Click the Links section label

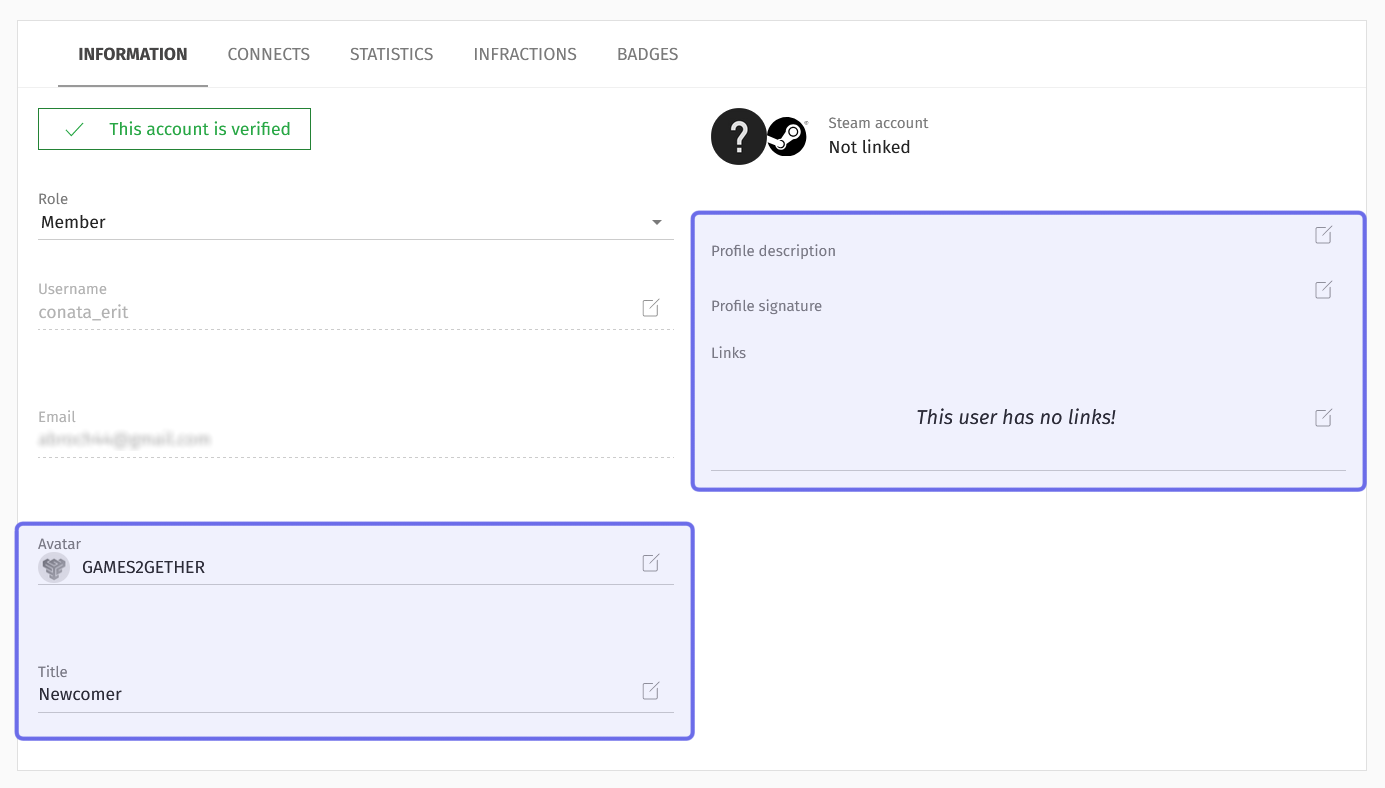point(728,353)
